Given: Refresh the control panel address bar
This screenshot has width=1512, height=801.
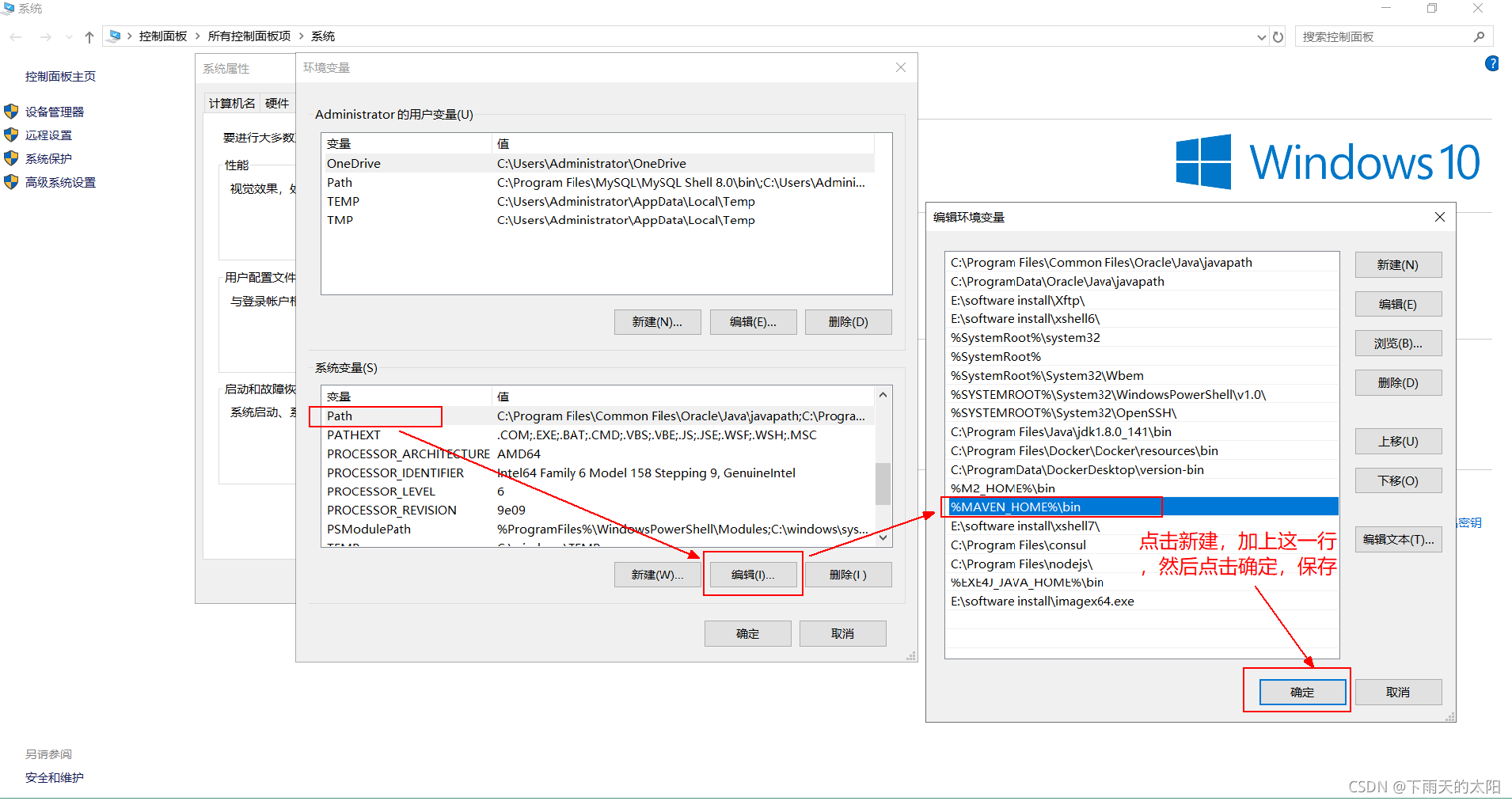Looking at the screenshot, I should pyautogui.click(x=1278, y=36).
